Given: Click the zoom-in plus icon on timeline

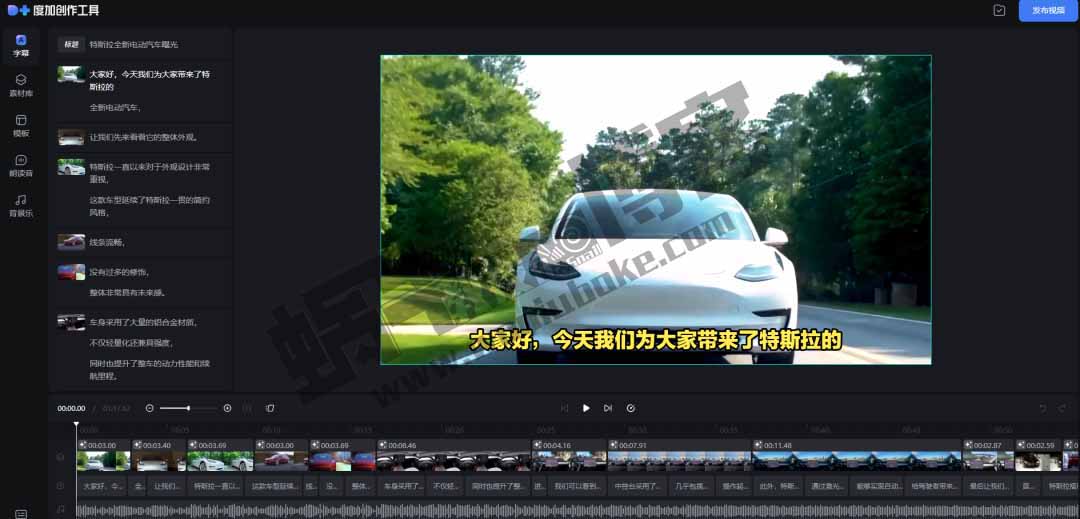Looking at the screenshot, I should [x=227, y=408].
